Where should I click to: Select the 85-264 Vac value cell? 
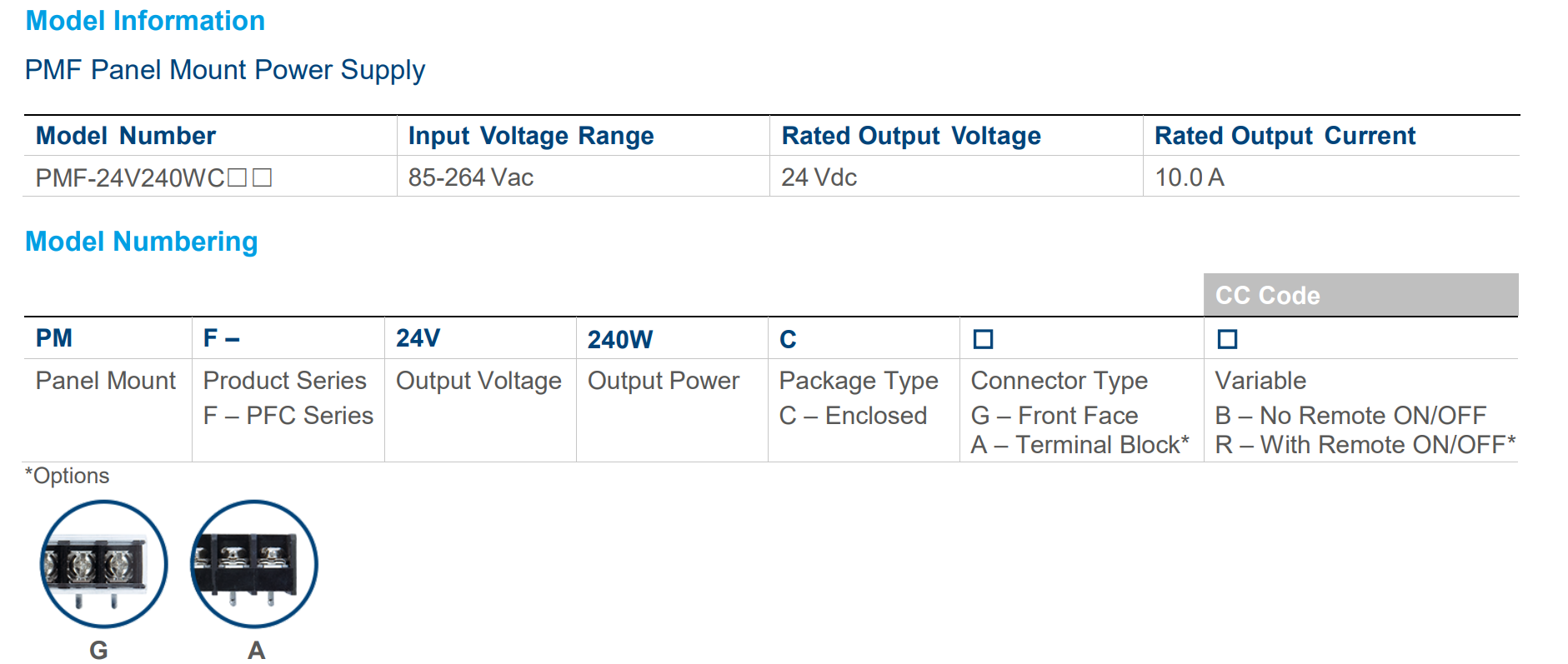(470, 177)
